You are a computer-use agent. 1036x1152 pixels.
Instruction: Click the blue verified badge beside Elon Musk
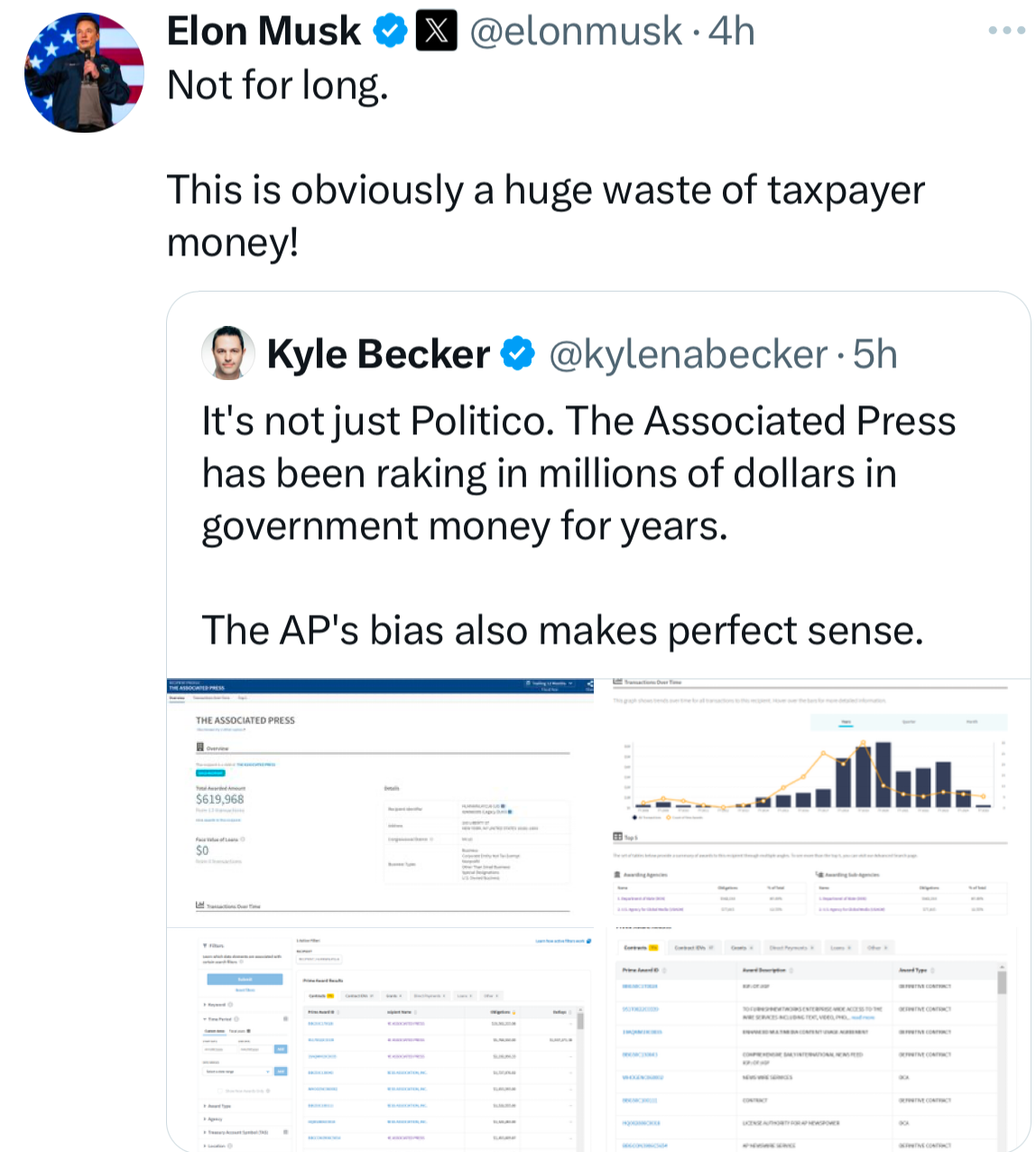[390, 32]
